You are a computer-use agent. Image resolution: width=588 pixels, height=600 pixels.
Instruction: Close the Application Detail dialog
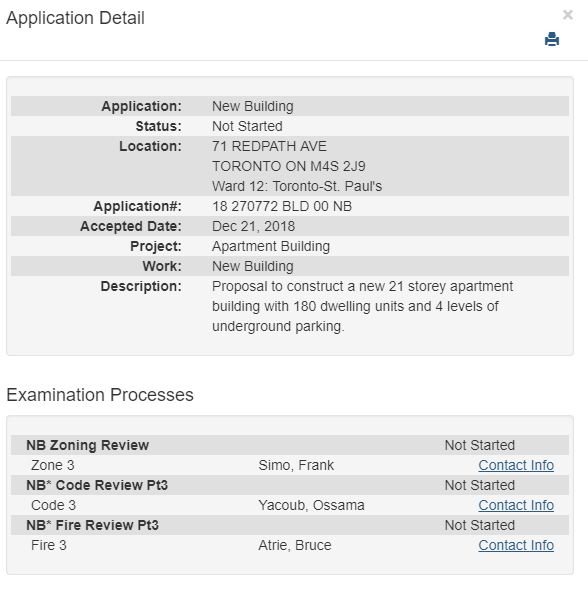click(568, 15)
